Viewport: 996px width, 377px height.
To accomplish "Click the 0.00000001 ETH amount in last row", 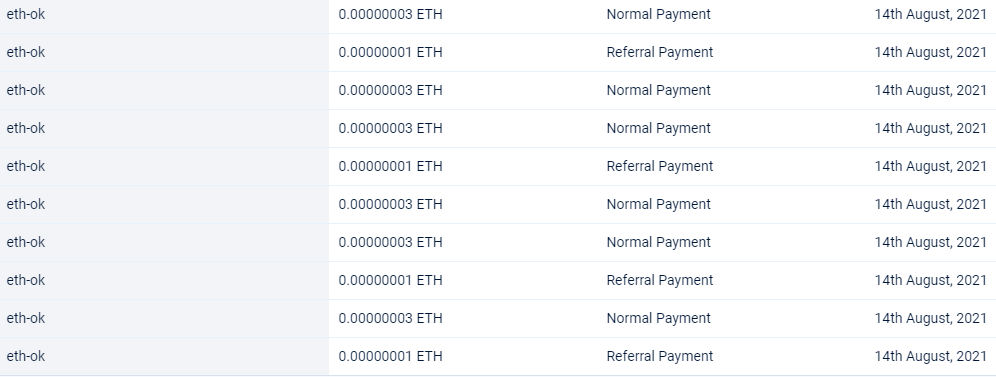I will click(x=390, y=356).
